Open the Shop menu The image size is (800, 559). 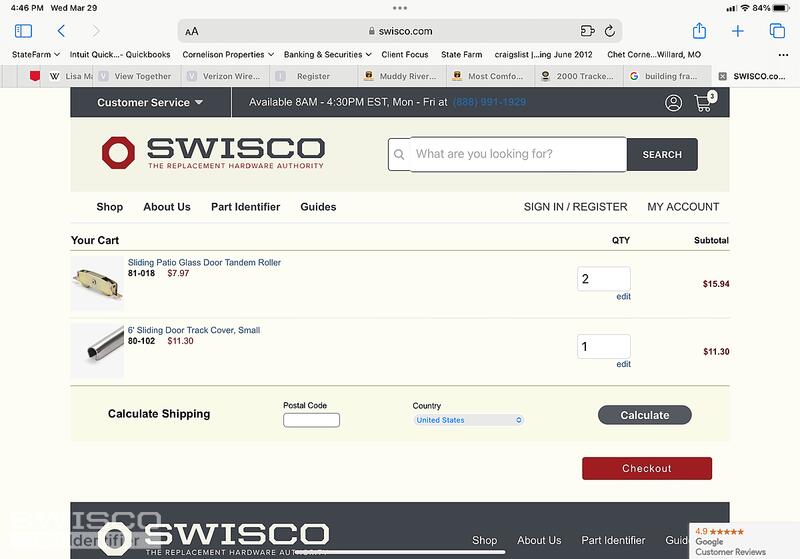110,207
